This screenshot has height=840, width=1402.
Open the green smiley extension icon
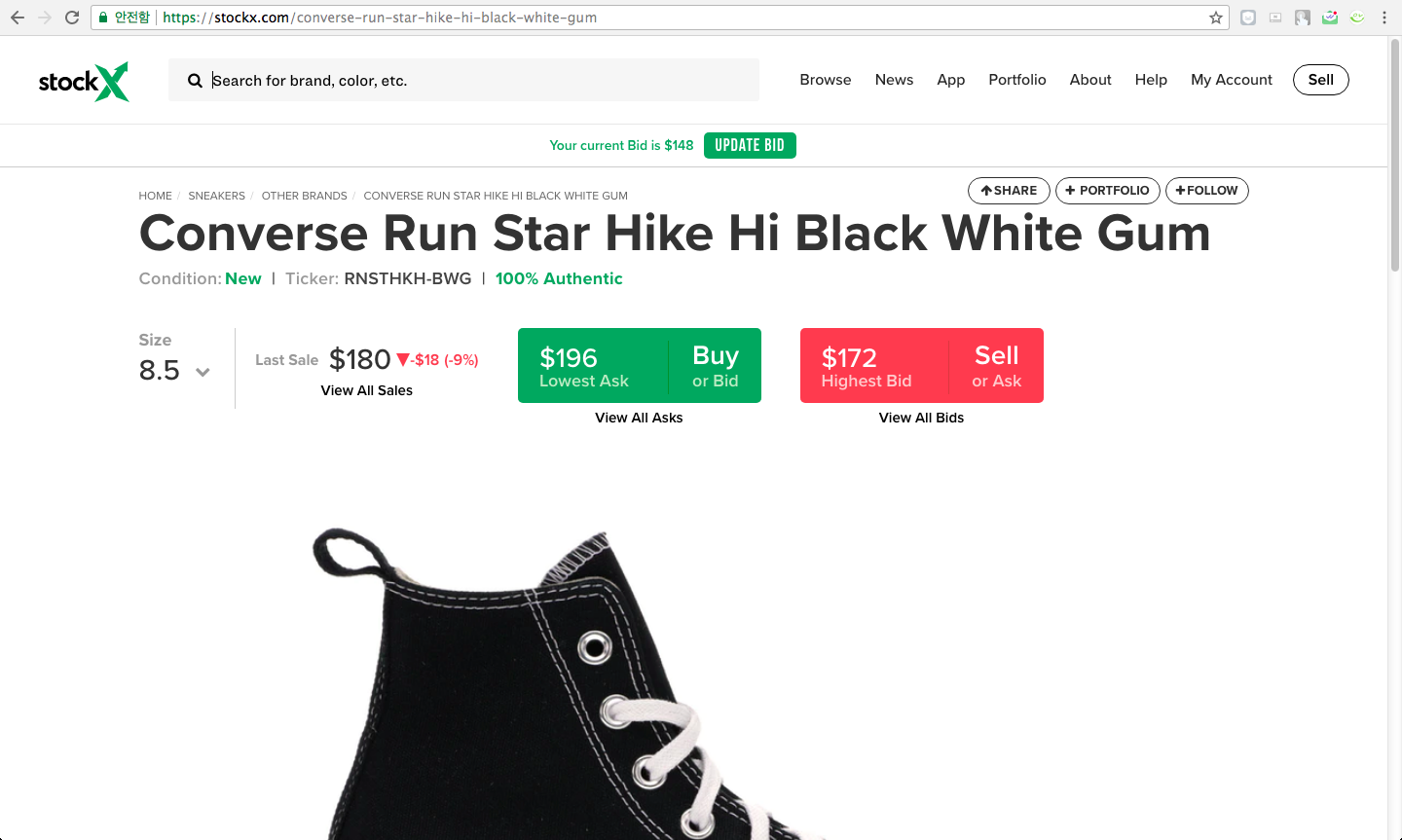click(x=1357, y=18)
